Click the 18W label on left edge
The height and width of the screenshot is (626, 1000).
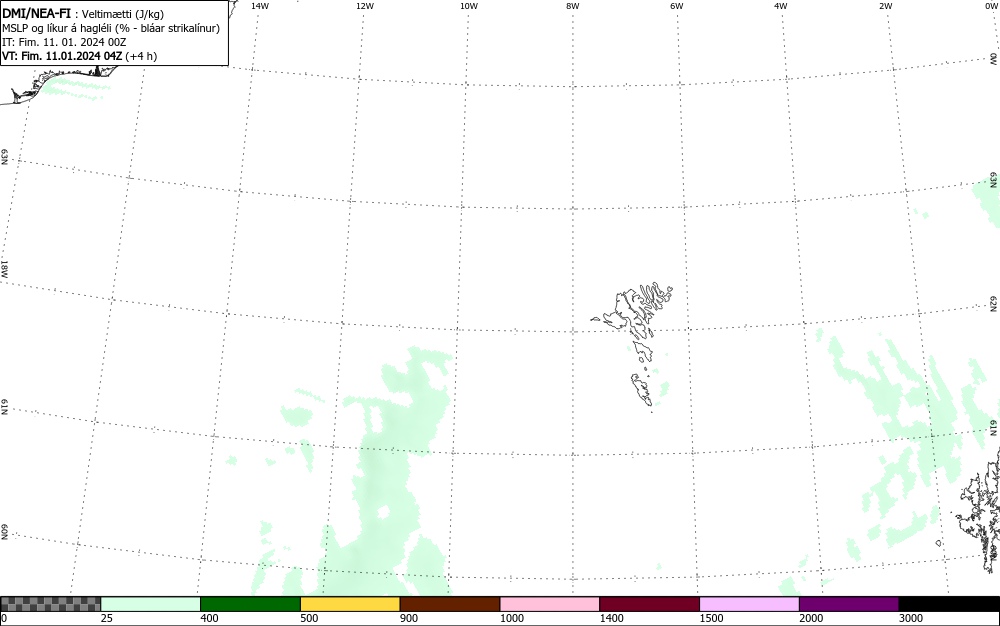click(x=4, y=268)
